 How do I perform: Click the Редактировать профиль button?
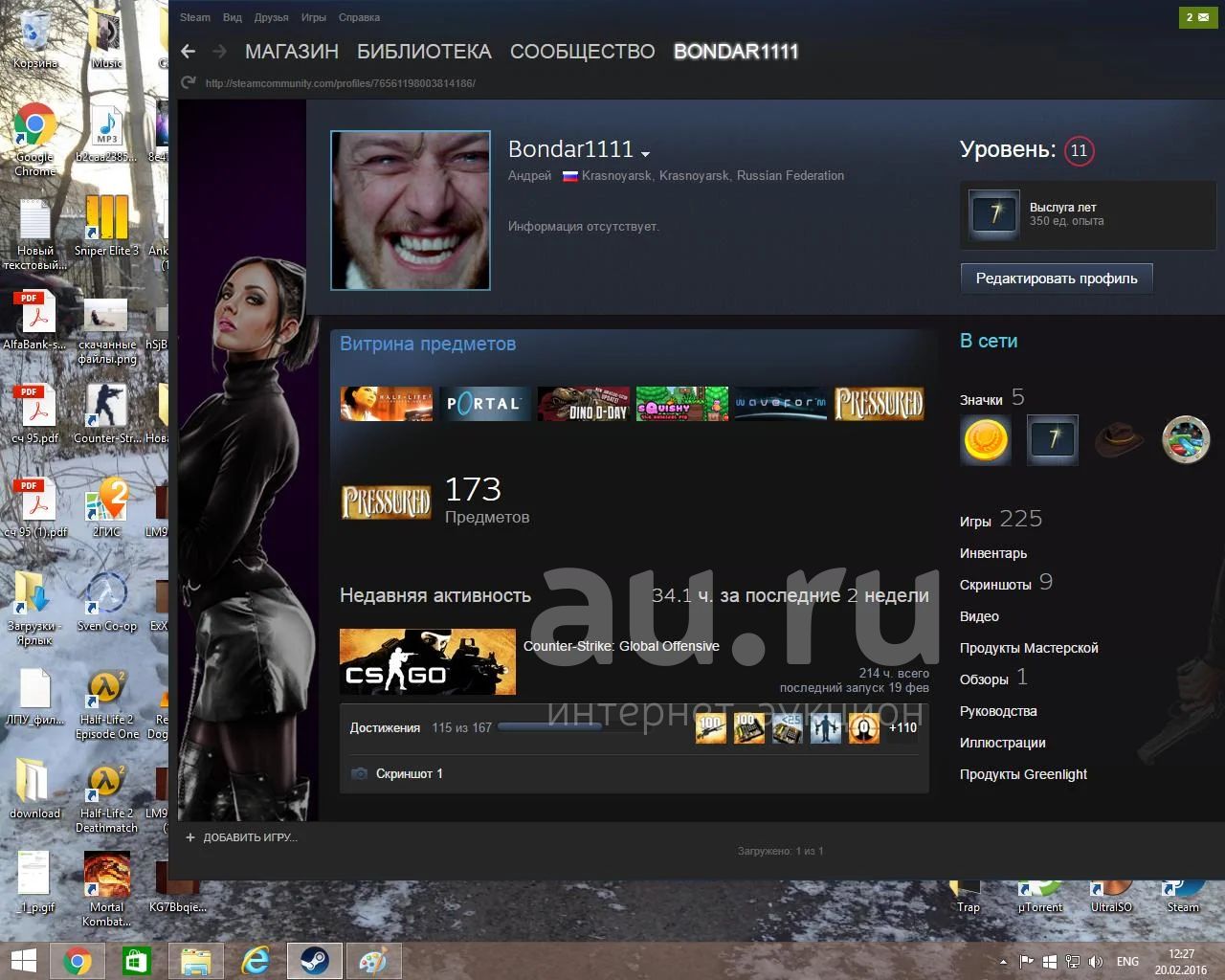pyautogui.click(x=1057, y=278)
